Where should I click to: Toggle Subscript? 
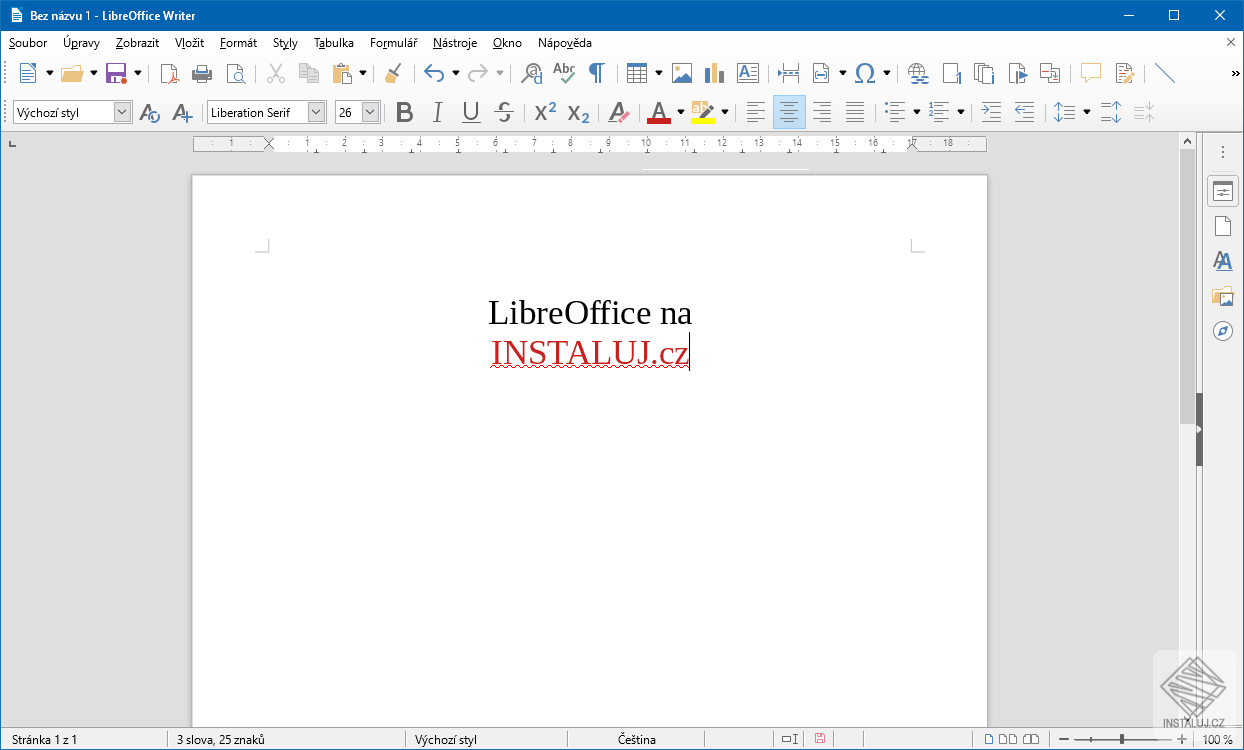click(578, 112)
